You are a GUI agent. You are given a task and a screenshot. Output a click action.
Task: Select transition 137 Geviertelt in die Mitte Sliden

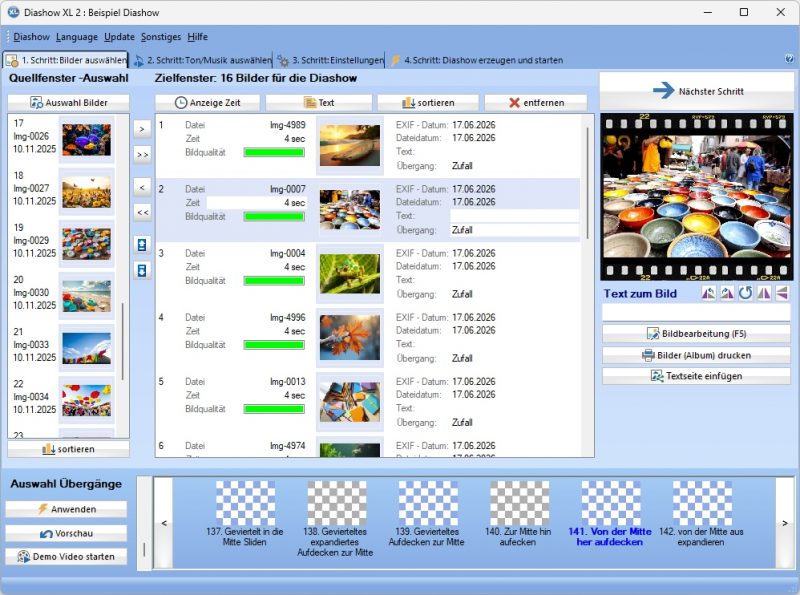(x=245, y=514)
